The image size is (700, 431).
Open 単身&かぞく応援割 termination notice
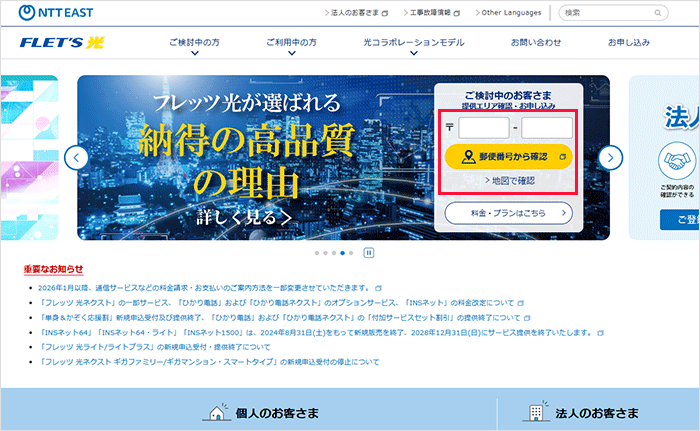tap(279, 318)
